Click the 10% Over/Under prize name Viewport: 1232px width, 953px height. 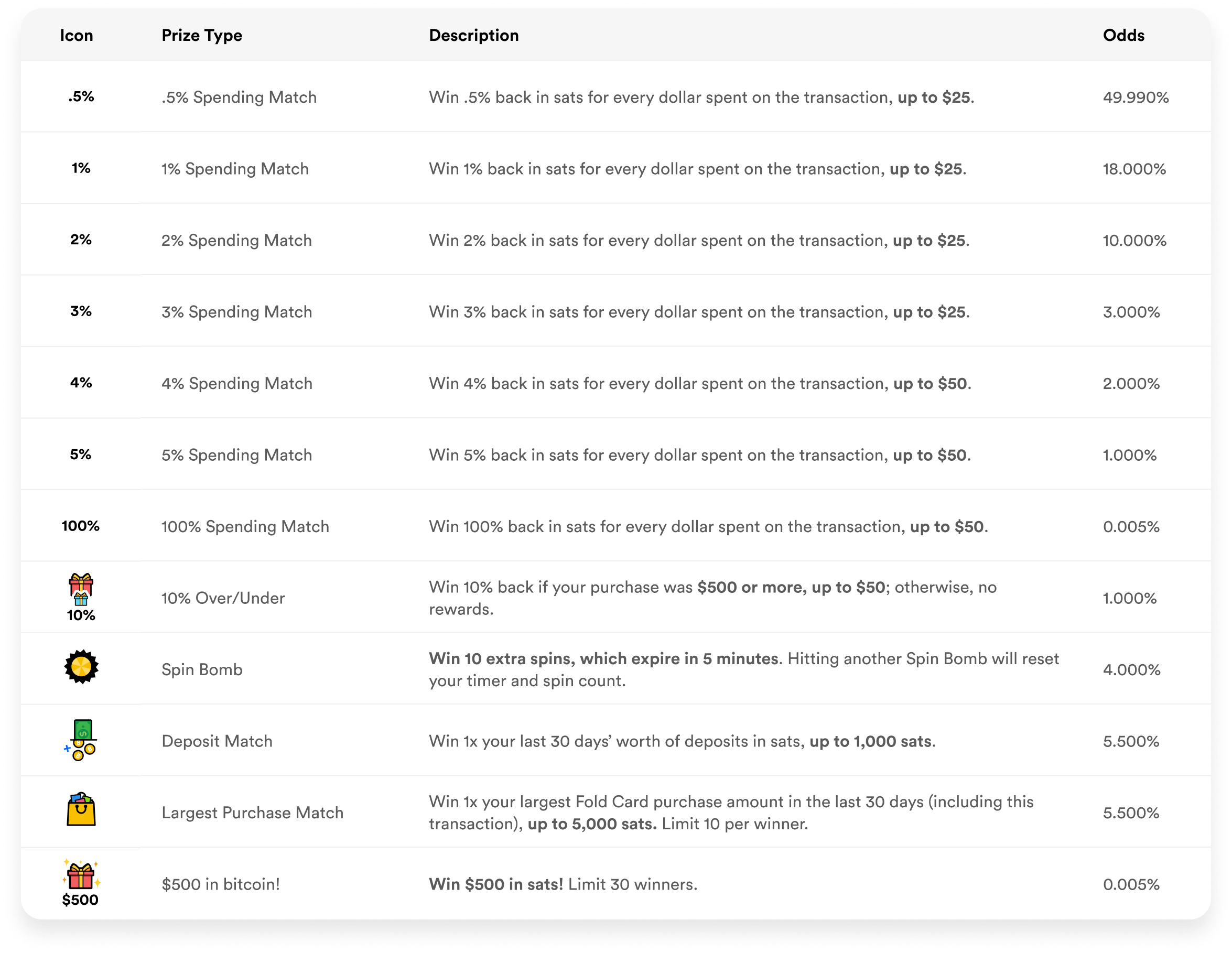pyautogui.click(x=223, y=598)
